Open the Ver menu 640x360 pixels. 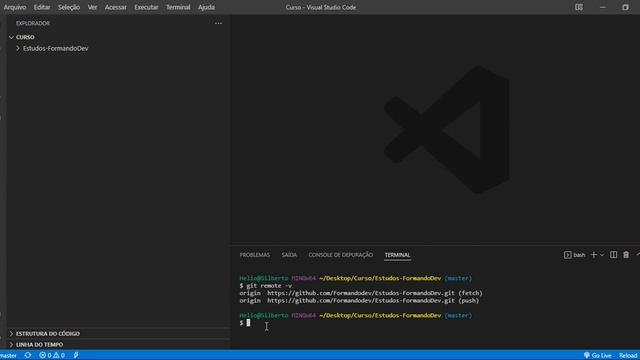pyautogui.click(x=93, y=7)
